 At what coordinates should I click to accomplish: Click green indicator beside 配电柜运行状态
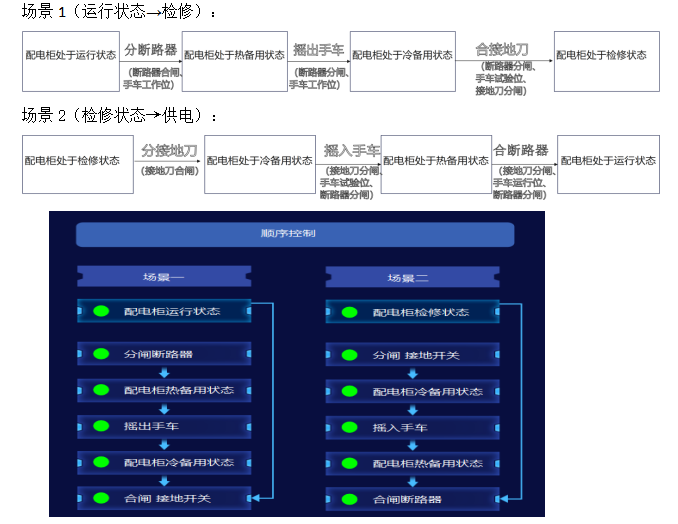tap(101, 311)
